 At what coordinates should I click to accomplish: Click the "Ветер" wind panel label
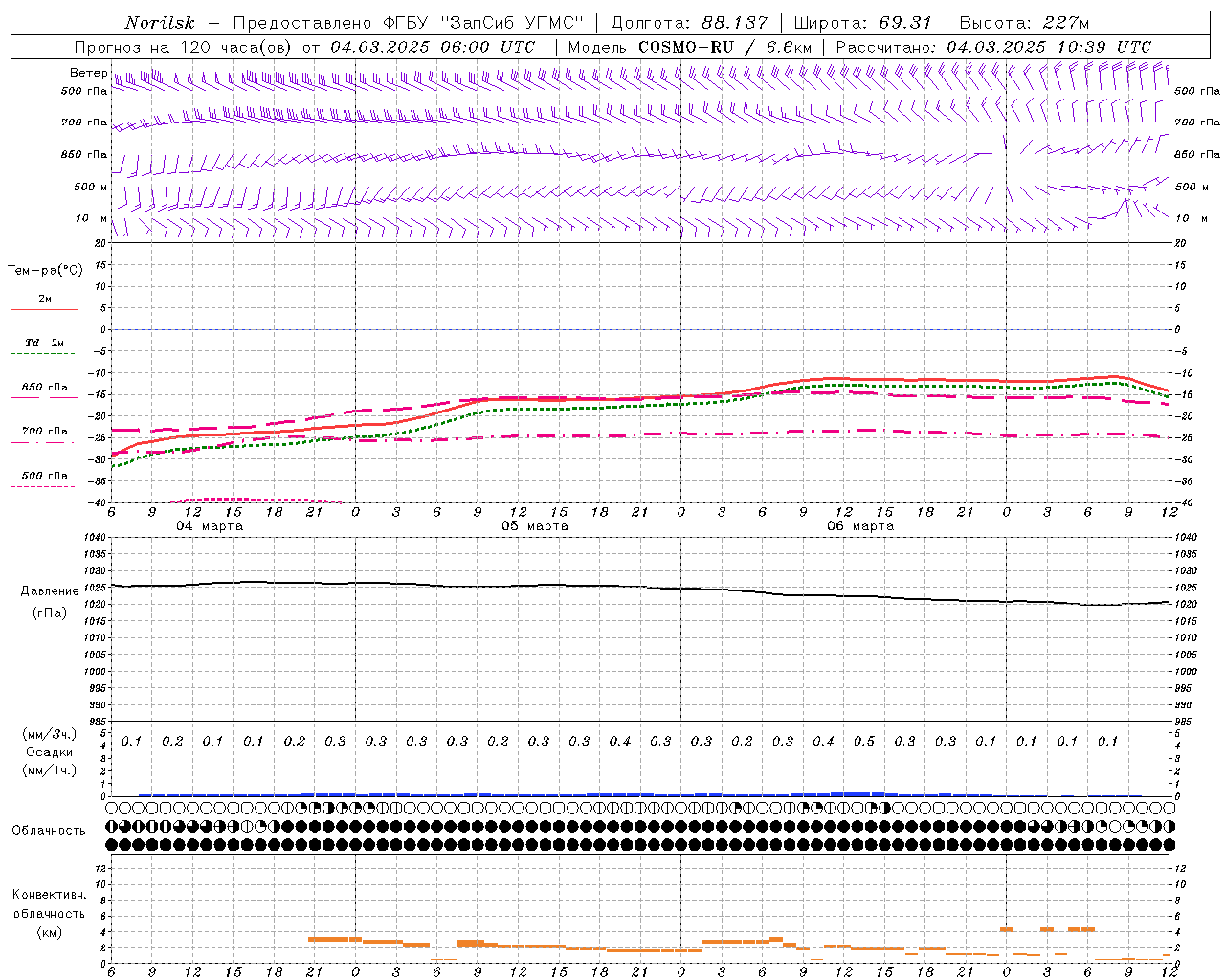(x=88, y=73)
